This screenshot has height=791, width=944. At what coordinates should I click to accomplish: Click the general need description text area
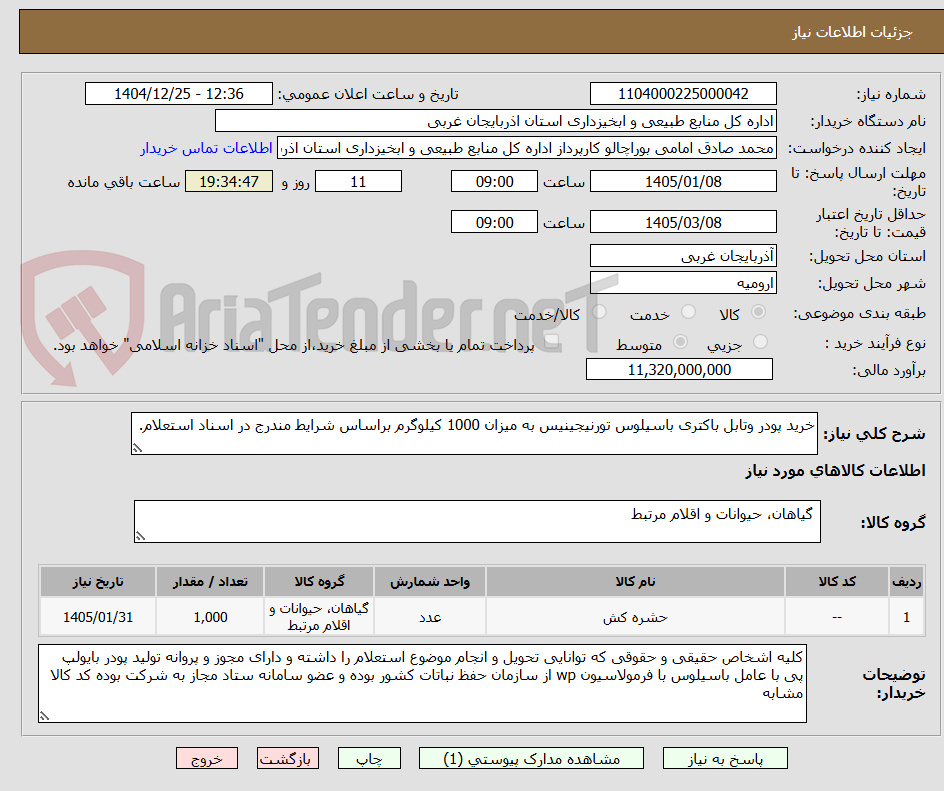point(474,433)
